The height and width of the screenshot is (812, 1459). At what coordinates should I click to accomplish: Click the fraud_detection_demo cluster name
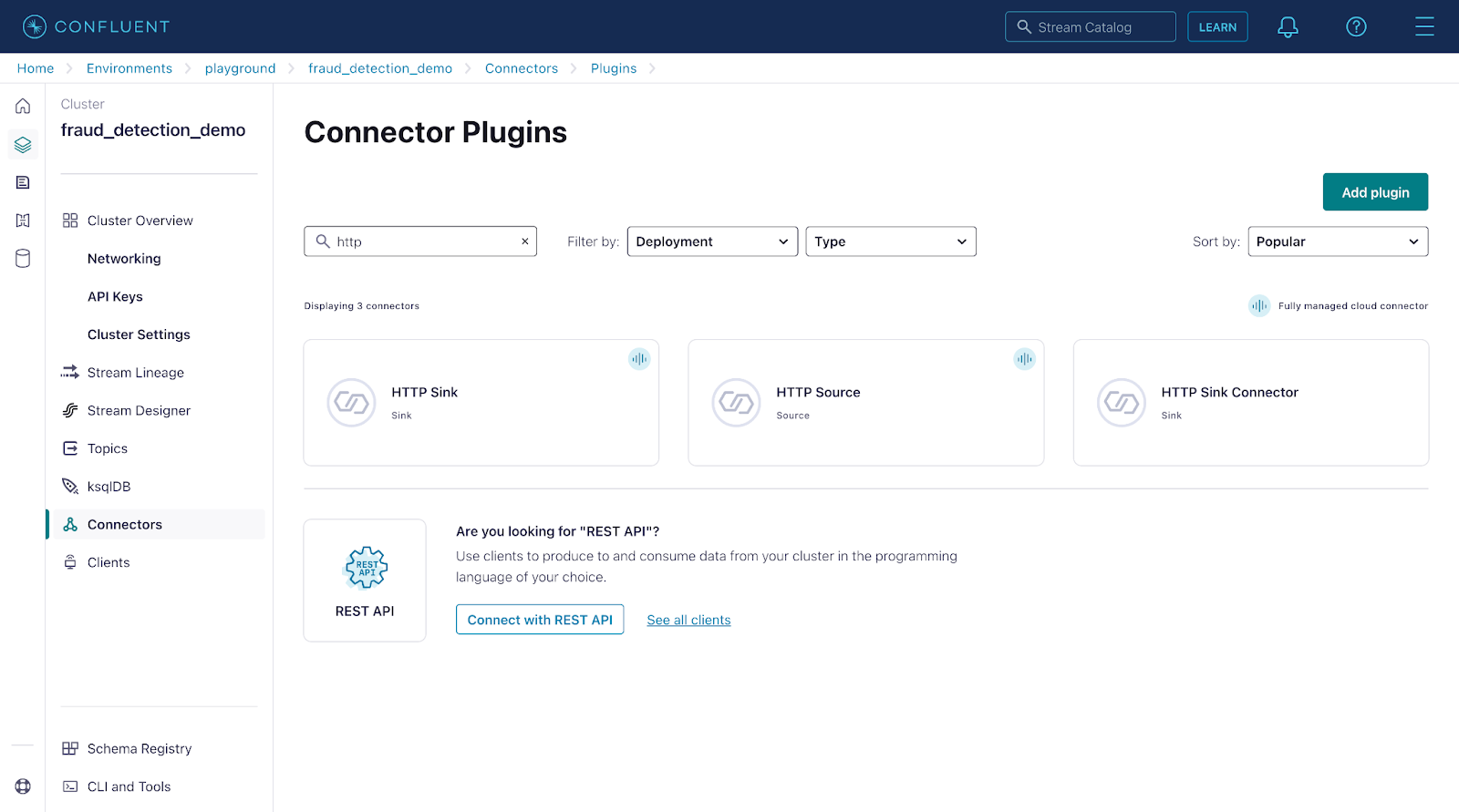(x=153, y=130)
